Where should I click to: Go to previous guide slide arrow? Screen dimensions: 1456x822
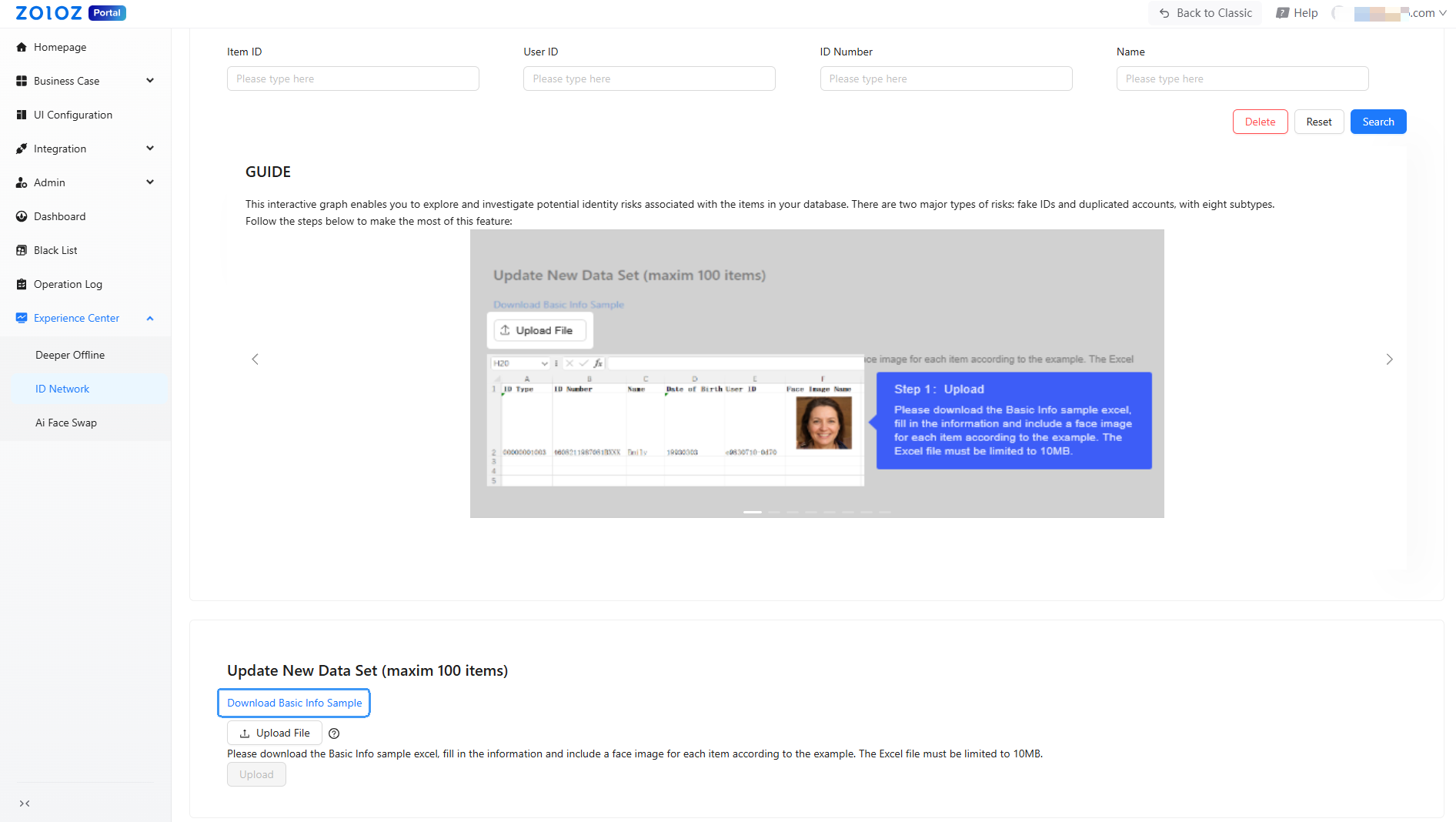255,359
